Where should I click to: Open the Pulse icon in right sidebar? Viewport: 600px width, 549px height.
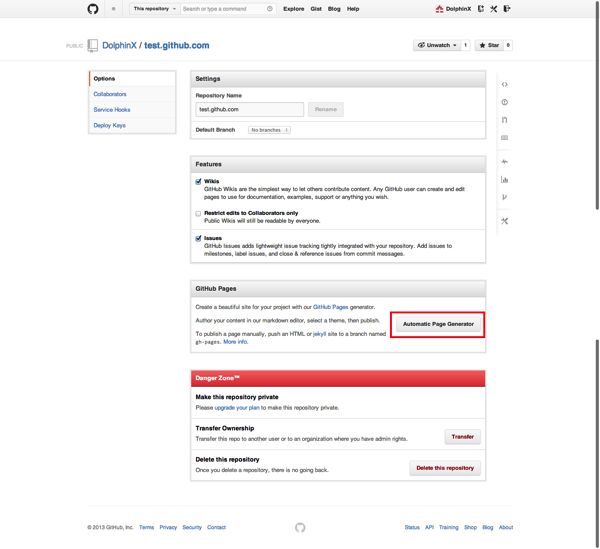pos(504,161)
